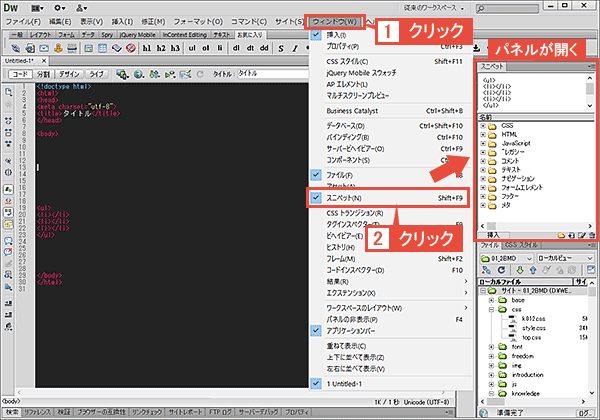Click the red circular no-symbol icon in Insert bar
This screenshot has height=420, width=600.
(x=131, y=48)
